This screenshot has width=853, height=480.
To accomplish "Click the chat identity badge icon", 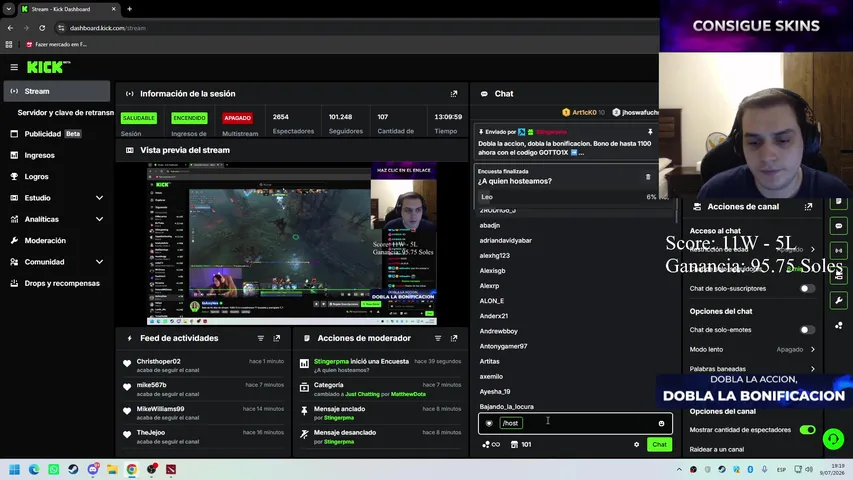I will 489,423.
